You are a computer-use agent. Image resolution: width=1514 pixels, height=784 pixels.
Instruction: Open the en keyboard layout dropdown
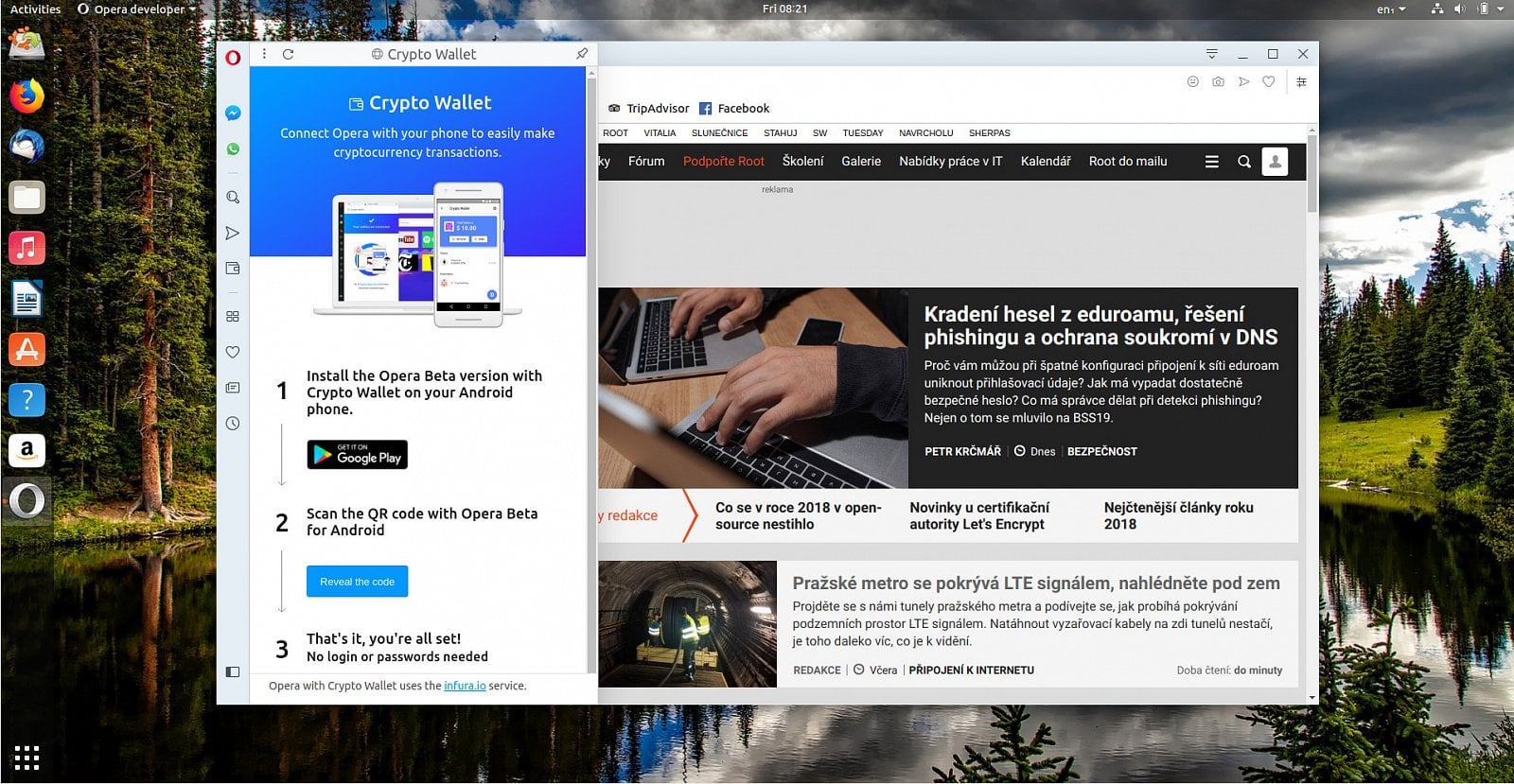(x=1391, y=9)
